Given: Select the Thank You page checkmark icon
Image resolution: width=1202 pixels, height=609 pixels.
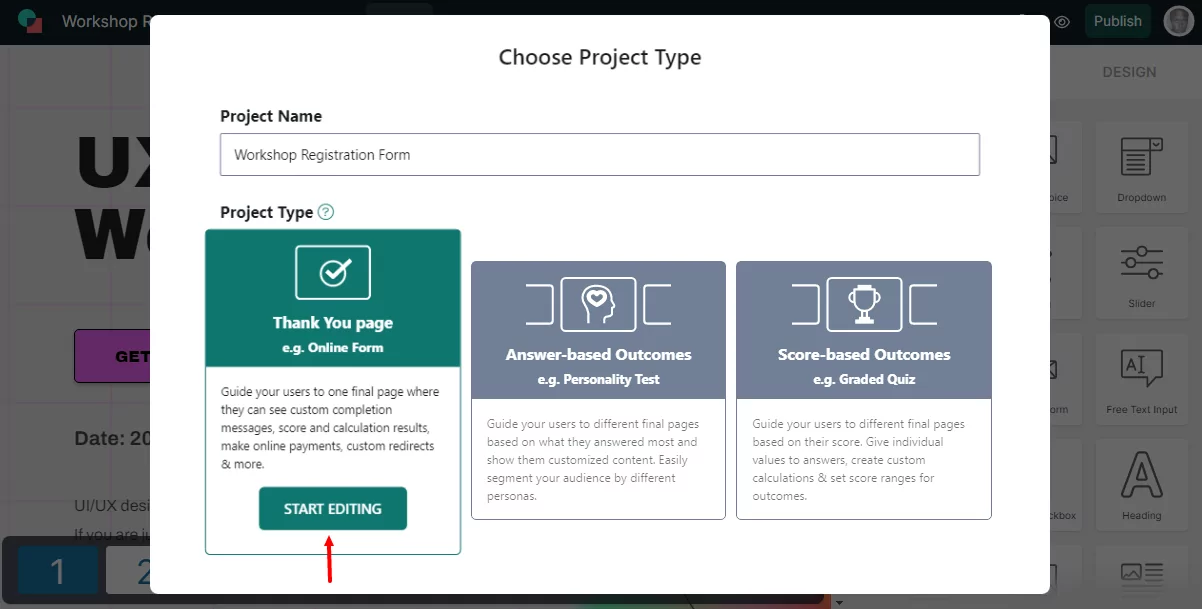Looking at the screenshot, I should (333, 272).
